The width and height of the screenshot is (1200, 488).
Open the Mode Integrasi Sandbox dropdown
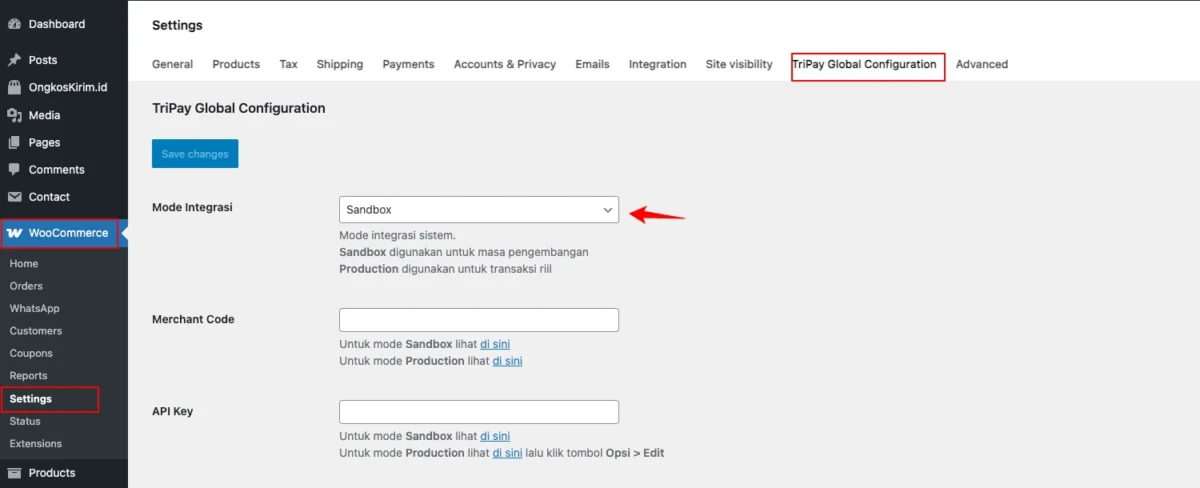coord(479,210)
